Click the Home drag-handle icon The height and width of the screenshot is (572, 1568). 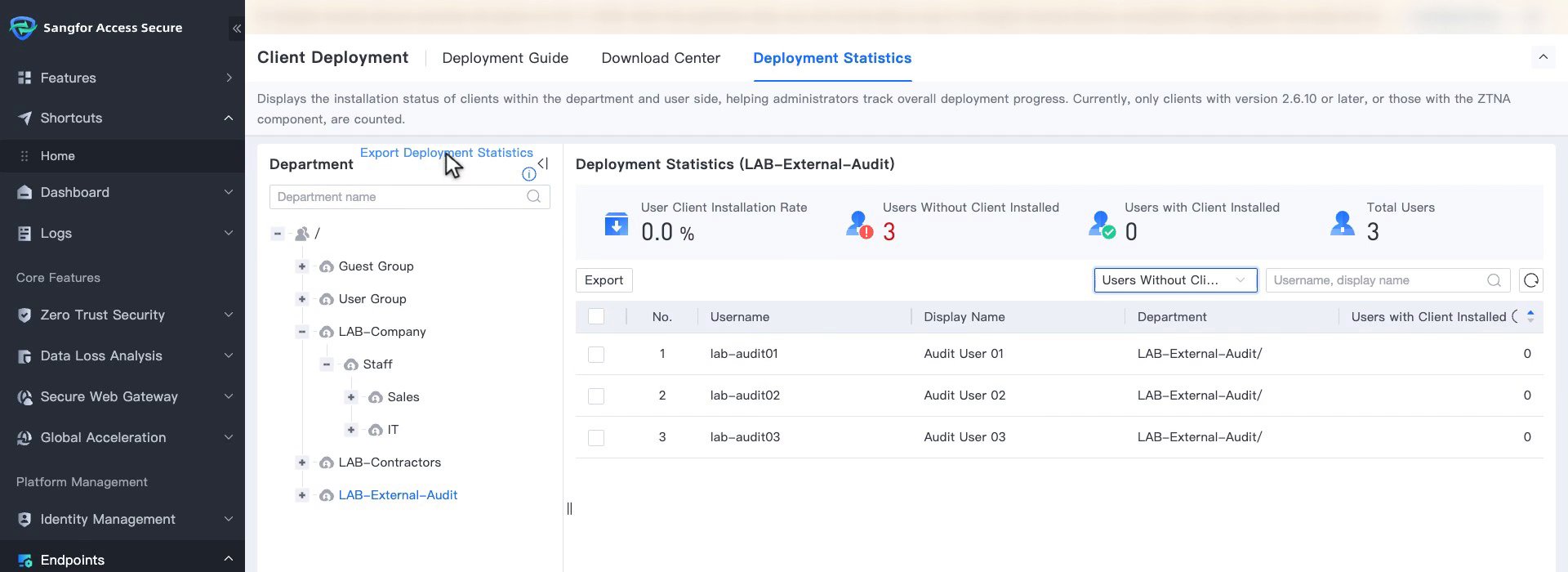(24, 156)
